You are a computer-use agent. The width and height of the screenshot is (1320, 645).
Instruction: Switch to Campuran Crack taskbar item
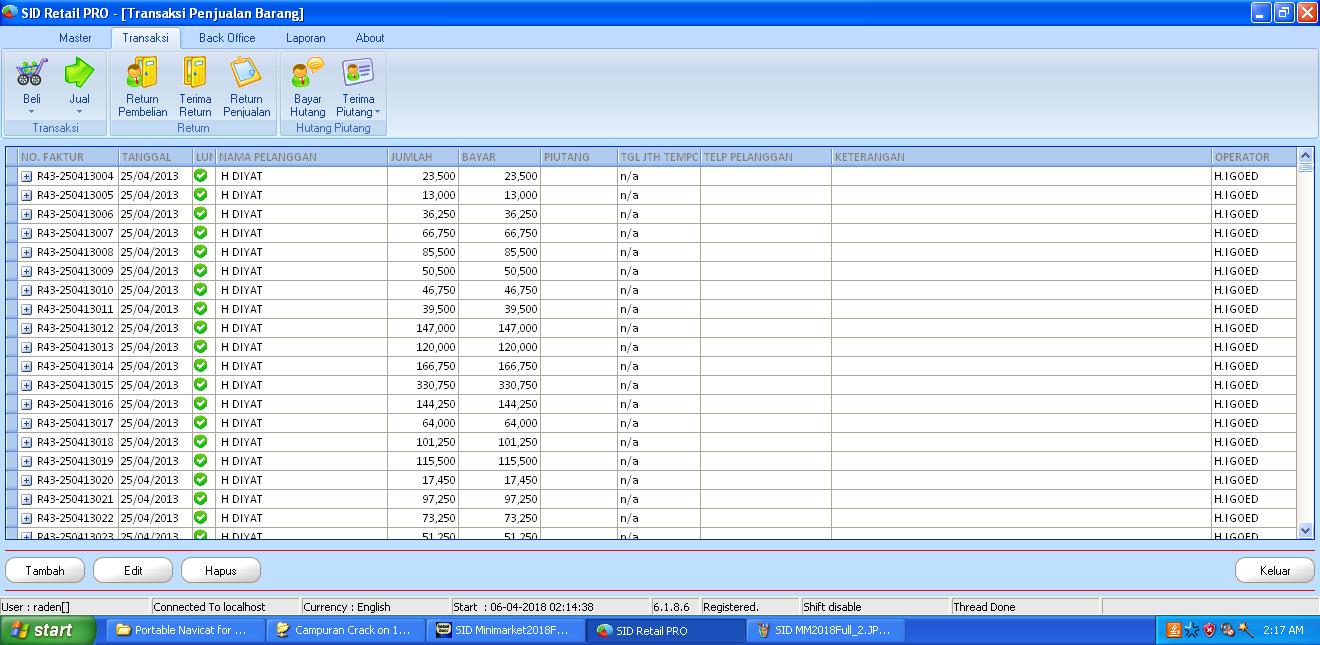[x=346, y=630]
